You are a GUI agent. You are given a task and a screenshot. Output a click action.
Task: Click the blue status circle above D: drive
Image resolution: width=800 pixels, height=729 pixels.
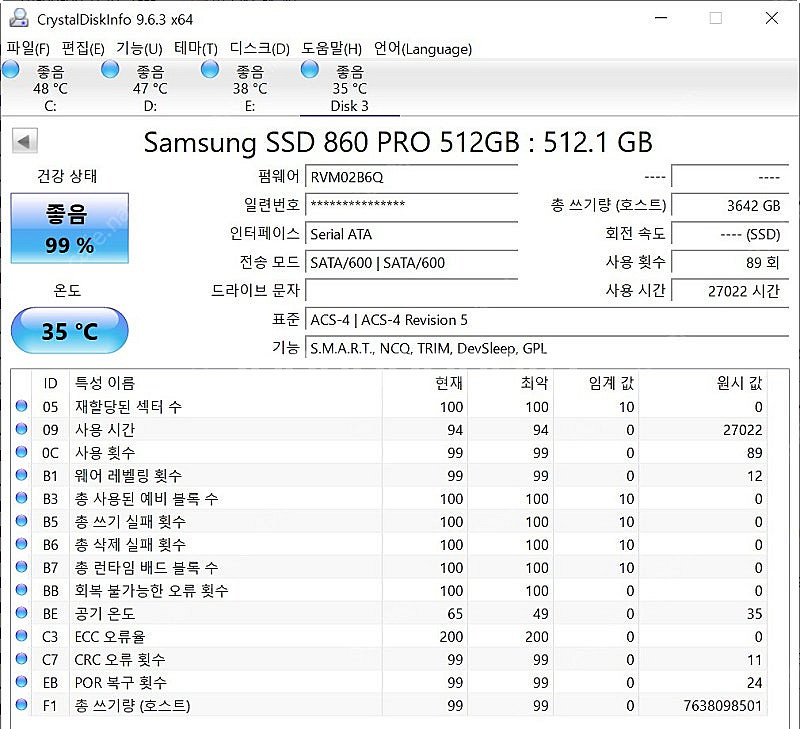tap(110, 69)
